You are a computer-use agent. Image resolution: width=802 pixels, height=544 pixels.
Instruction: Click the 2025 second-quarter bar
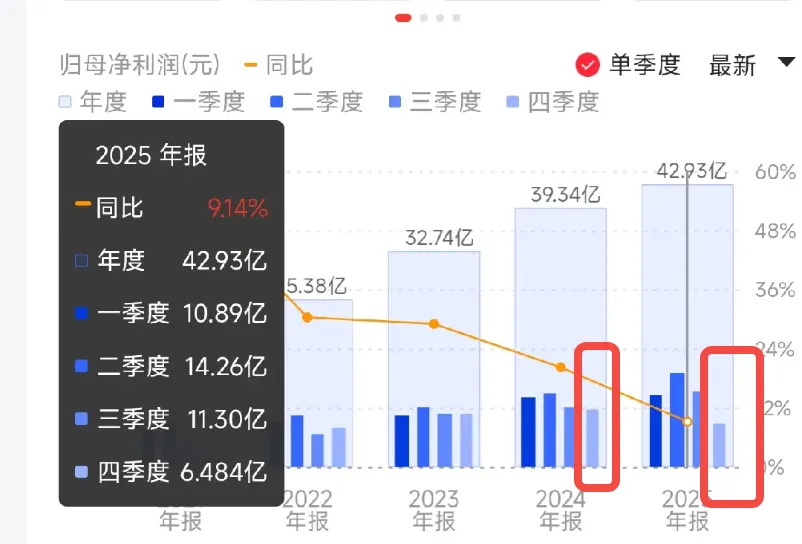[x=677, y=420]
